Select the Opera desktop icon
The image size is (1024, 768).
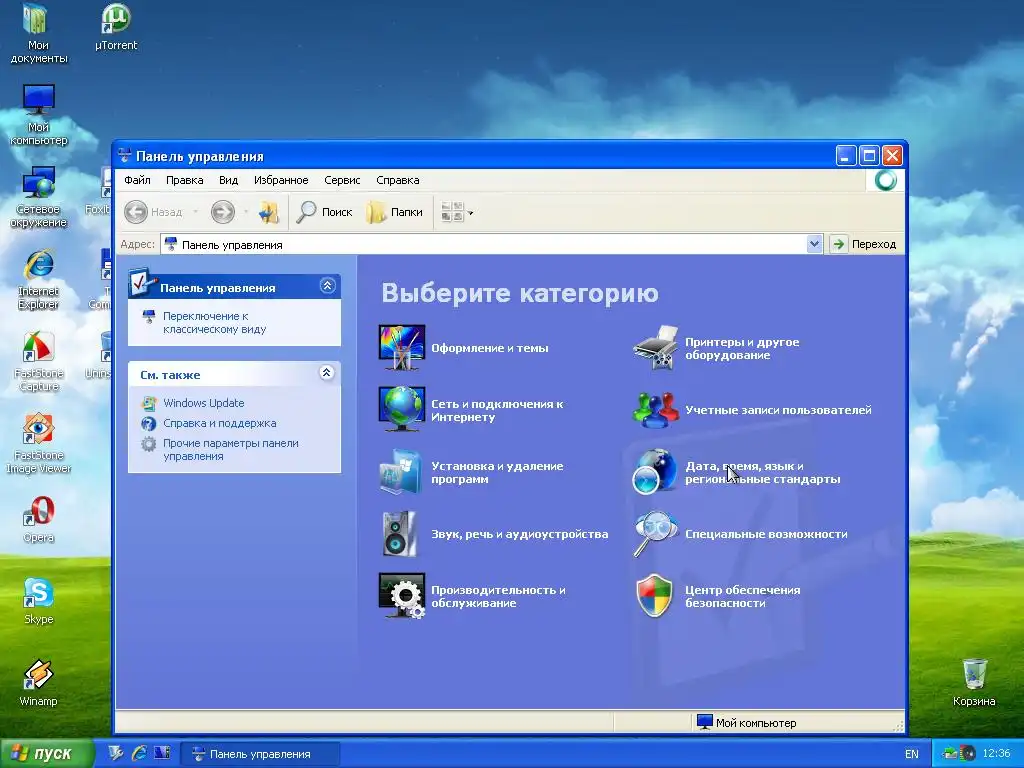pos(39,519)
